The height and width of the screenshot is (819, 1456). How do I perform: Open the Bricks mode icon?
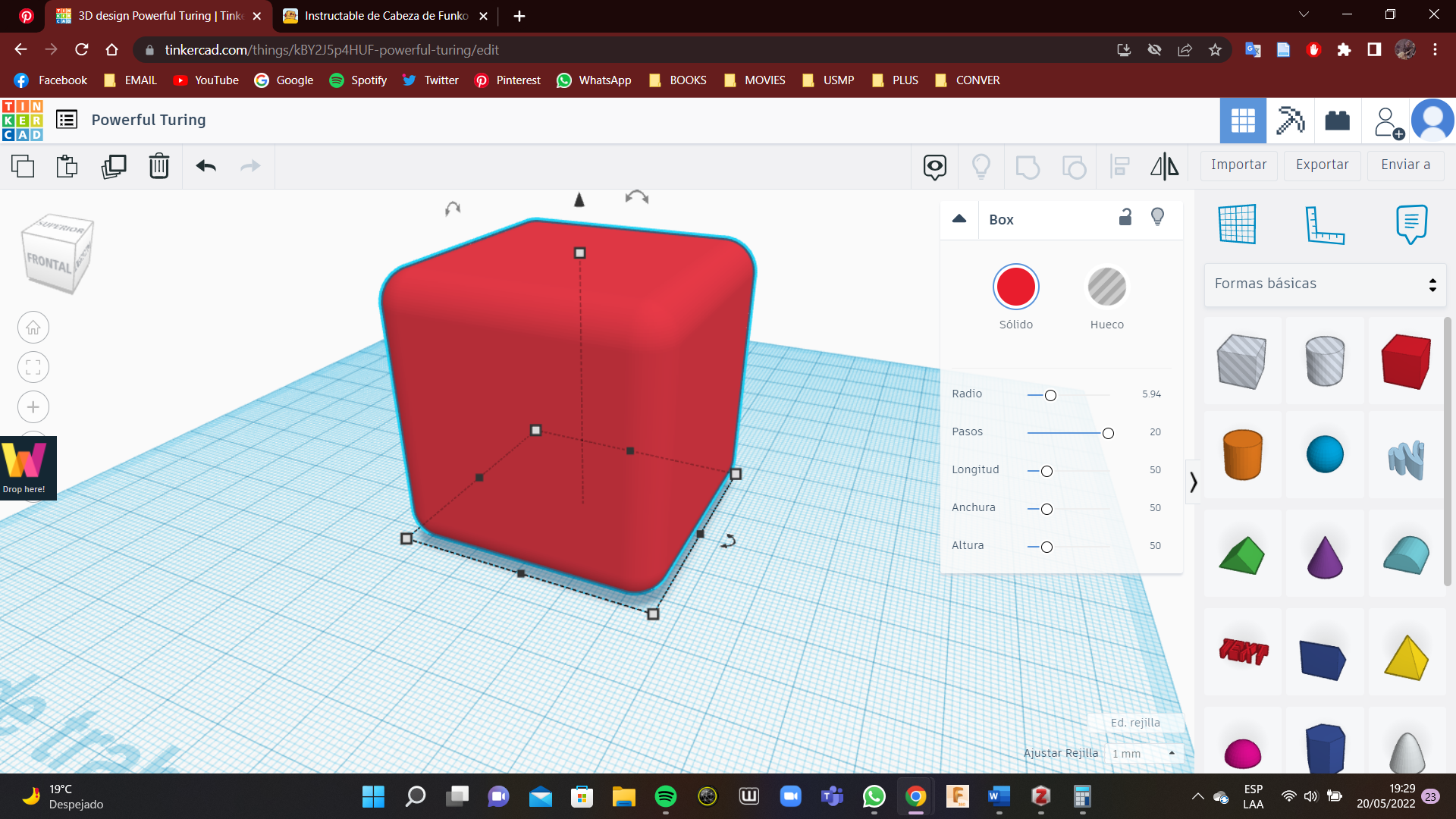click(x=1337, y=121)
